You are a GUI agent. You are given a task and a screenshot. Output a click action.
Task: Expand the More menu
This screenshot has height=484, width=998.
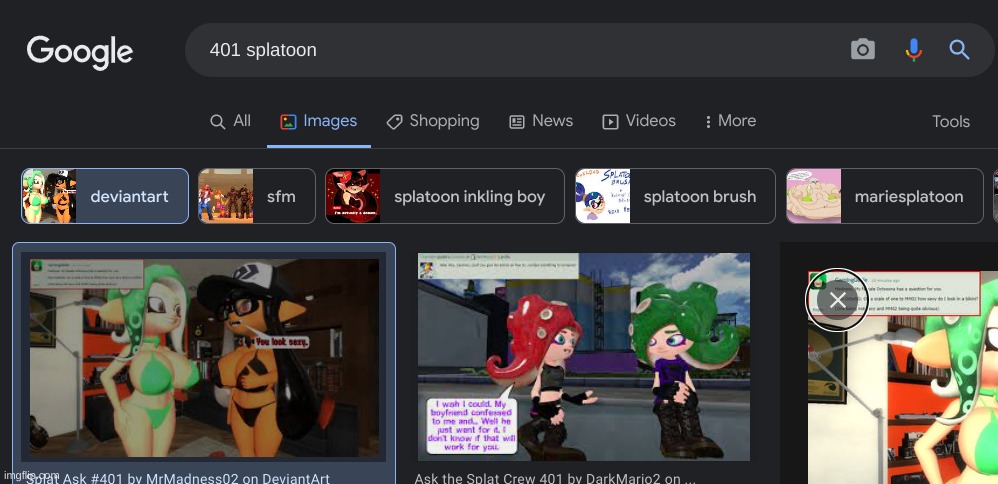731,121
